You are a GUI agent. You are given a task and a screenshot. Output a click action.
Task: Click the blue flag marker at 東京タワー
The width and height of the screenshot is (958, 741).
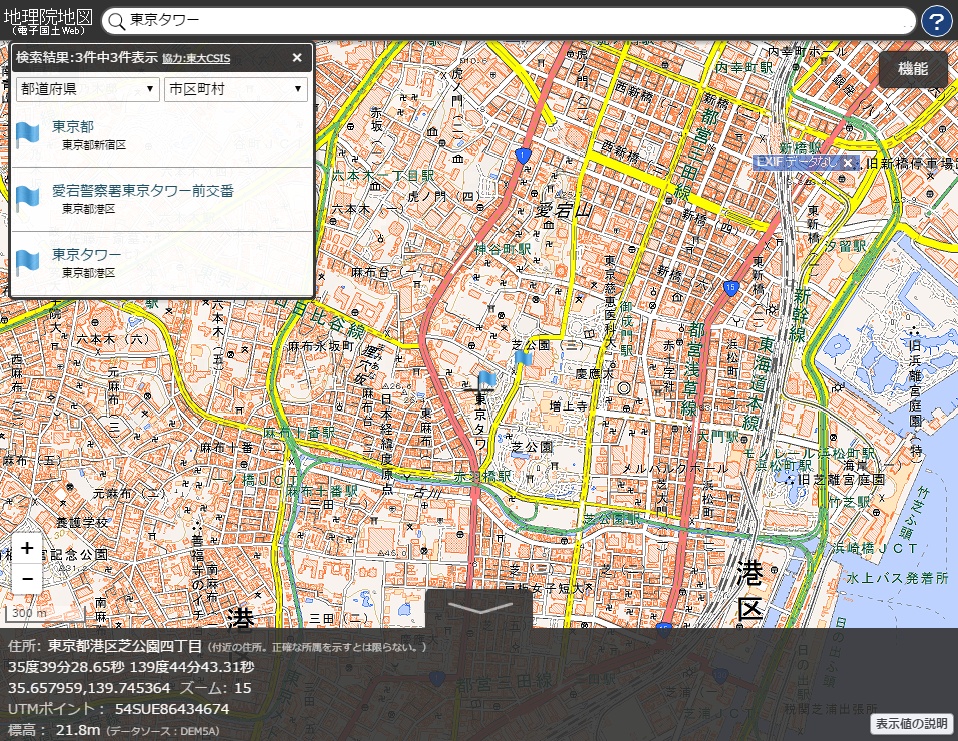487,380
